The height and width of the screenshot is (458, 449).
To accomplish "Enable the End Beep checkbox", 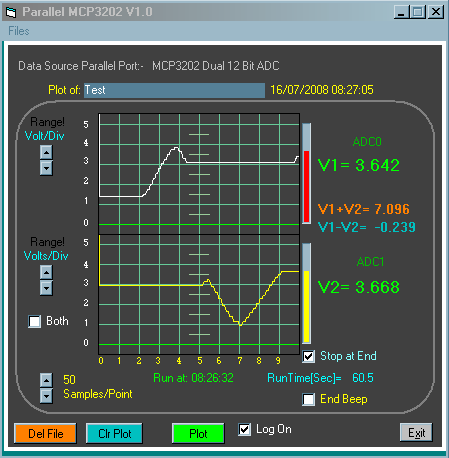I will (x=308, y=399).
